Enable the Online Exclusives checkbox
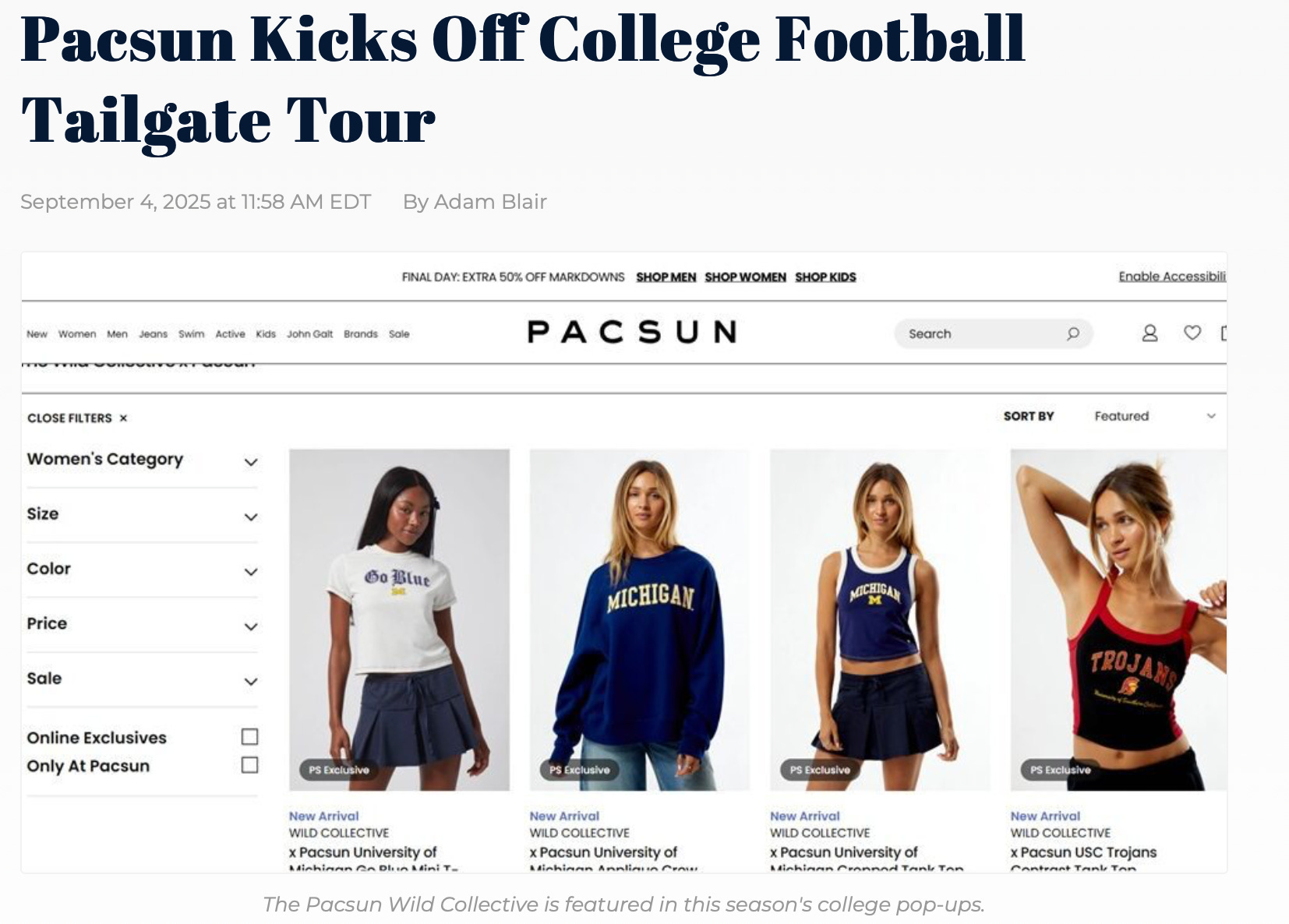The width and height of the screenshot is (1289, 924). coord(249,736)
